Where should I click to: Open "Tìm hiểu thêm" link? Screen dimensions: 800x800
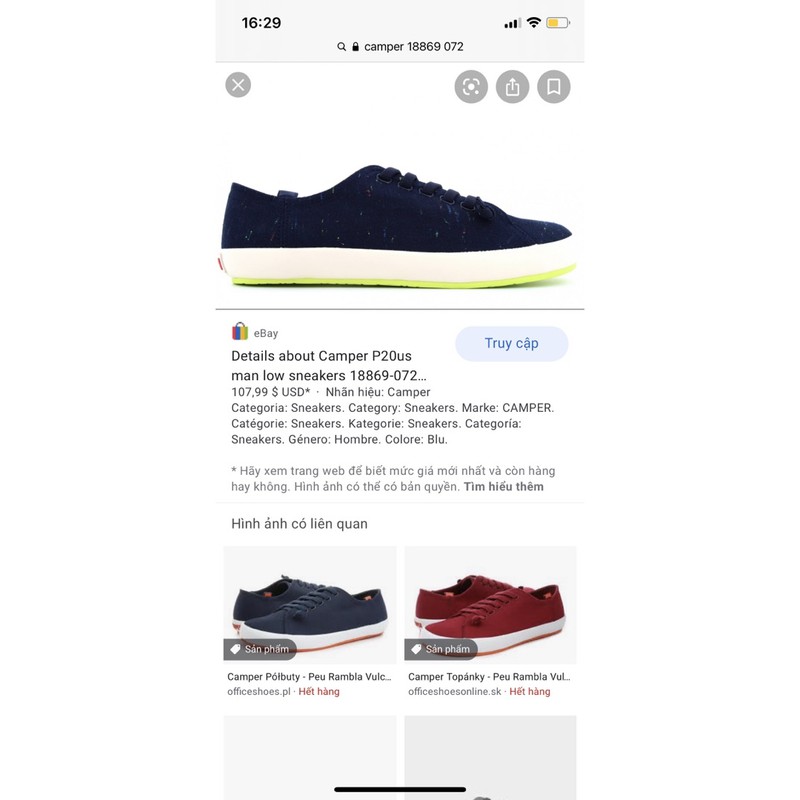[504, 487]
